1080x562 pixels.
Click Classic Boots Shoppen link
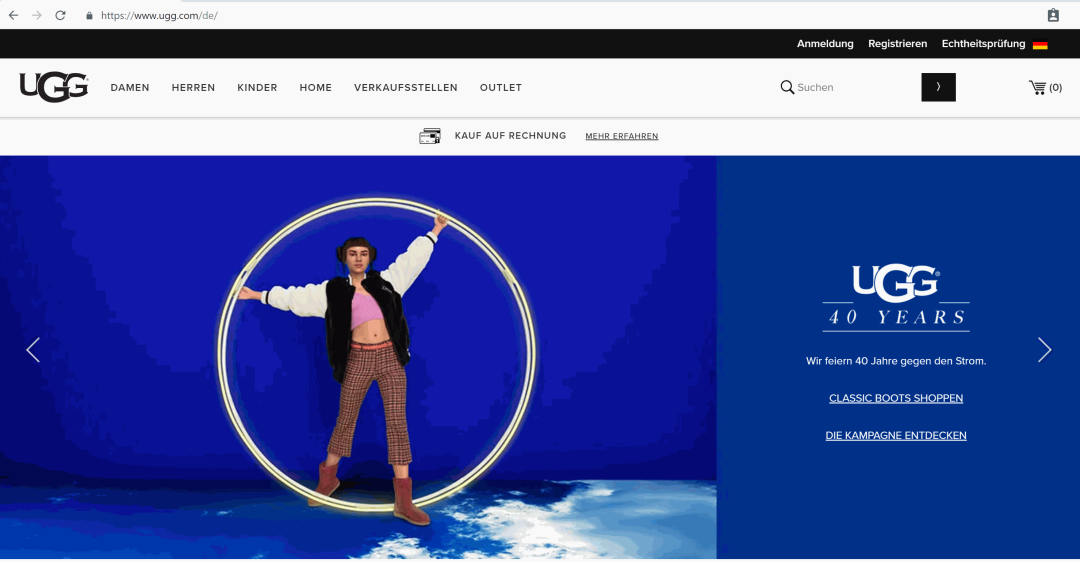(896, 398)
